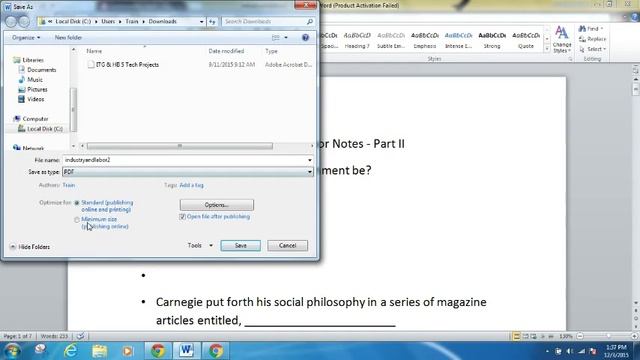Apply the Heading 7 style in Word

[x=357, y=40]
